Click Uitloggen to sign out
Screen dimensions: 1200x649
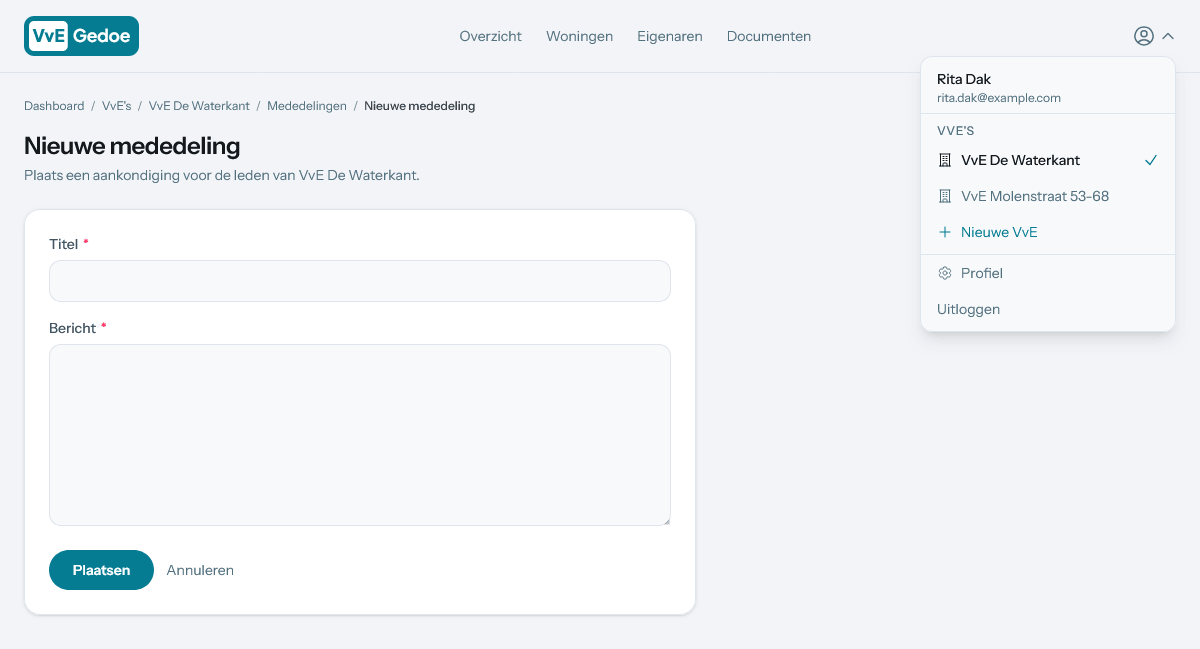(1048, 309)
